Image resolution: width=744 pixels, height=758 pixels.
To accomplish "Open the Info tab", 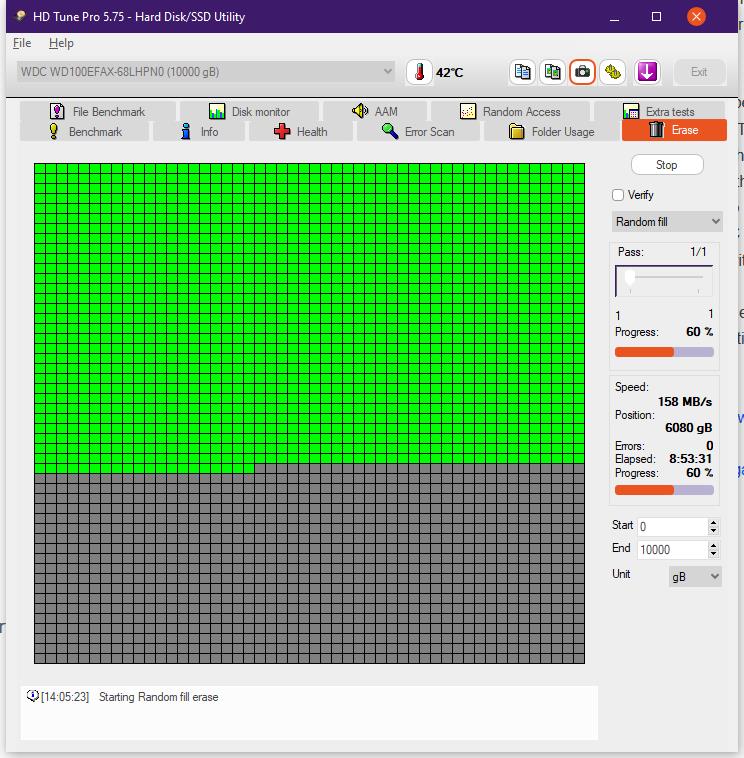I will click(x=199, y=131).
